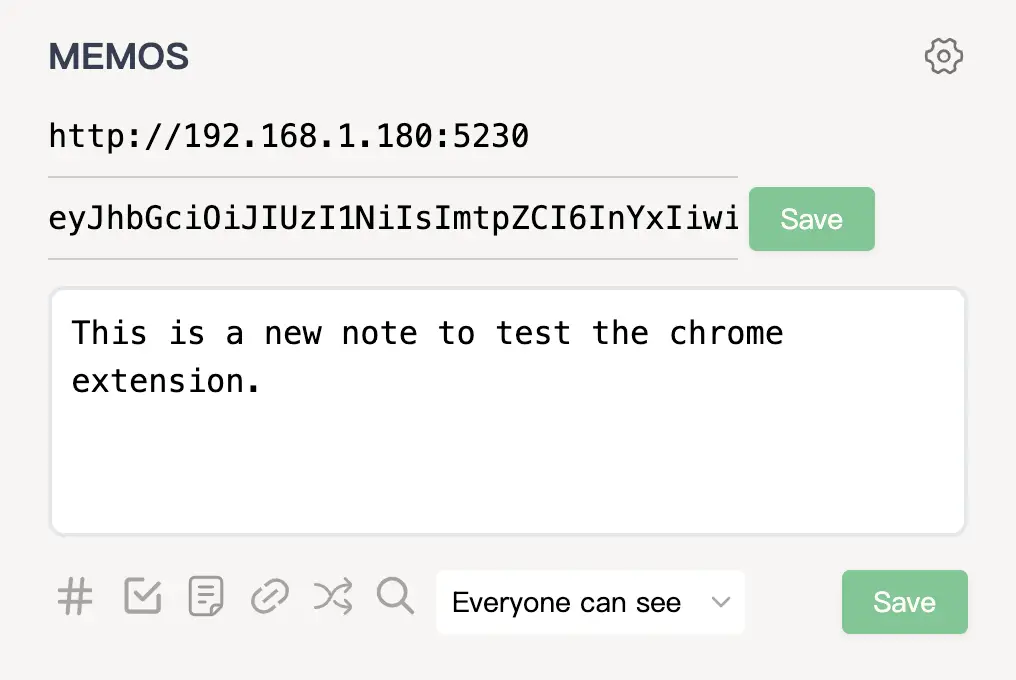Click the Save button beside the token field
The width and height of the screenshot is (1016, 680).
pyautogui.click(x=811, y=219)
